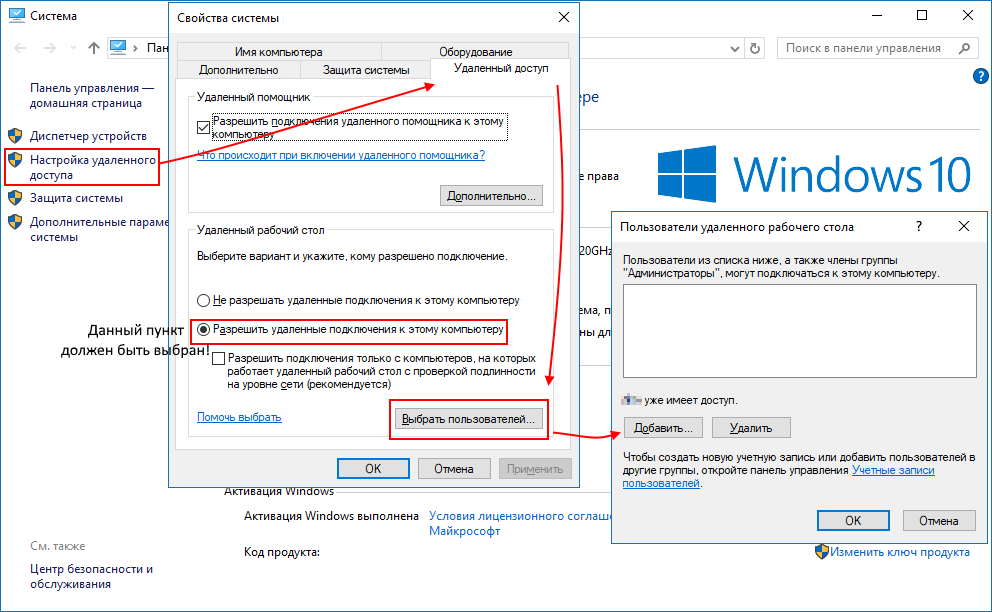
Task: Click the help question mark in users dialog
Action: (x=919, y=226)
